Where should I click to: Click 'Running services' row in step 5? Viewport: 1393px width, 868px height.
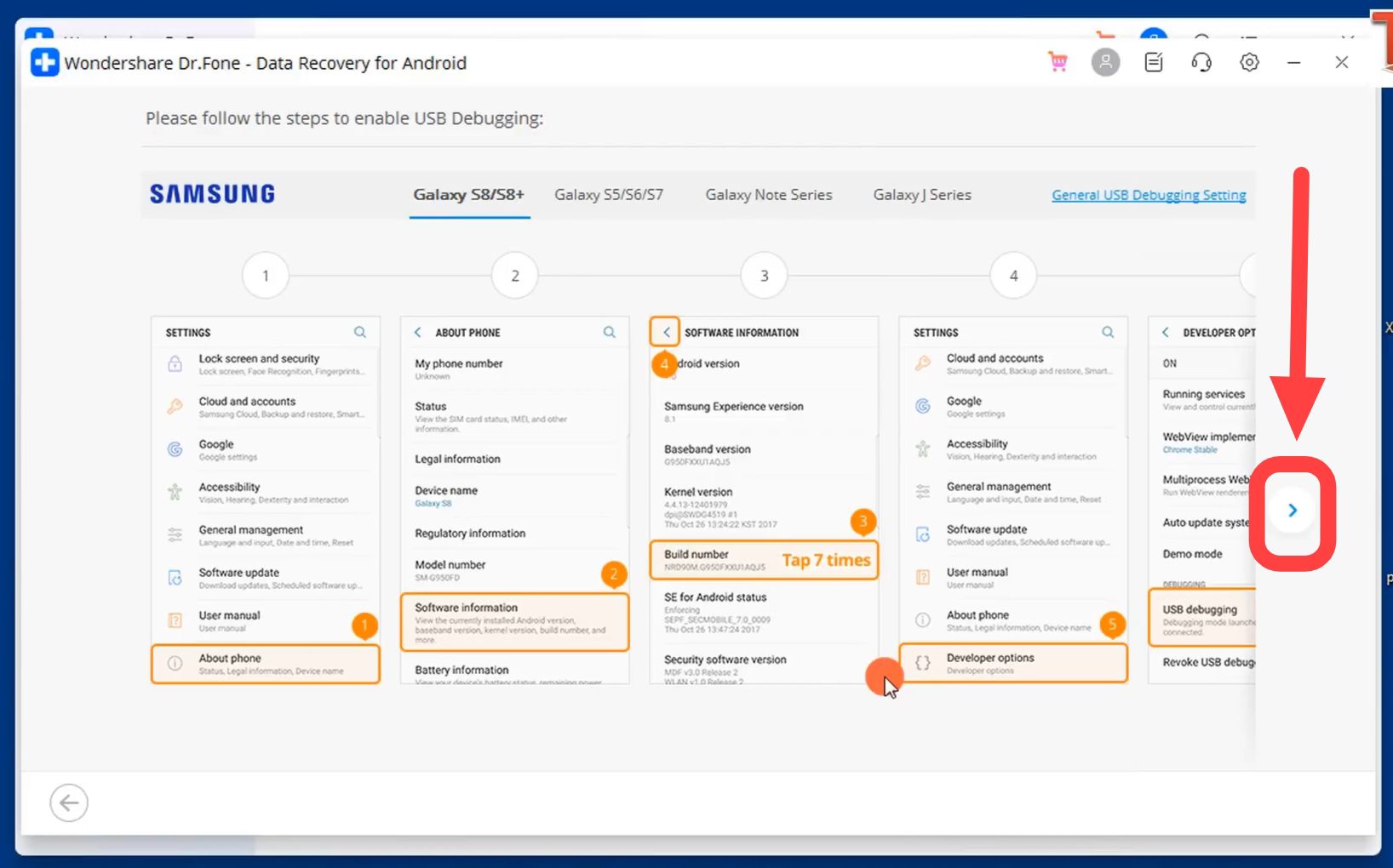click(x=1202, y=400)
